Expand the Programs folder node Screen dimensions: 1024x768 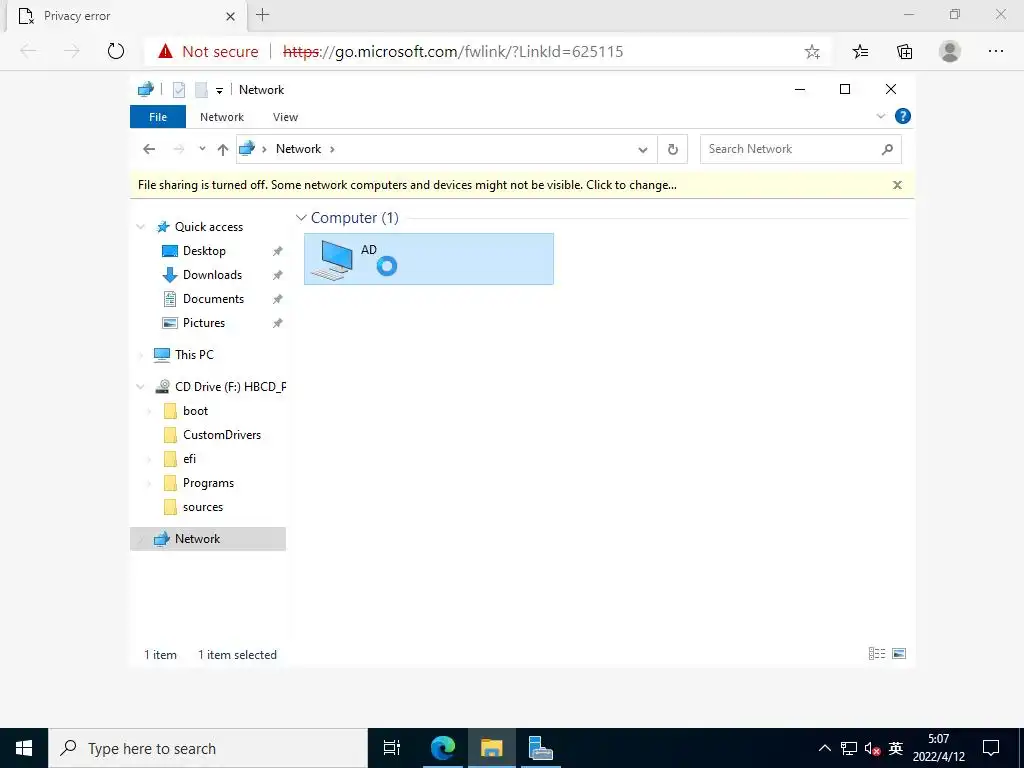point(149,483)
